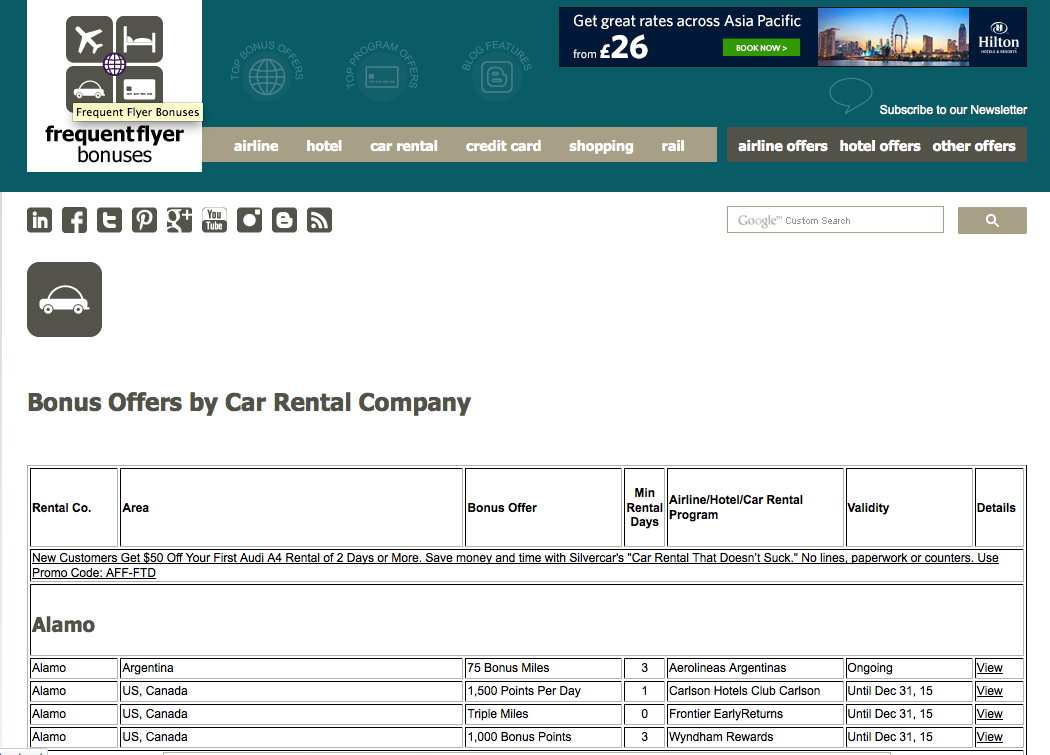Open the Instagram social icon

pyautogui.click(x=249, y=220)
